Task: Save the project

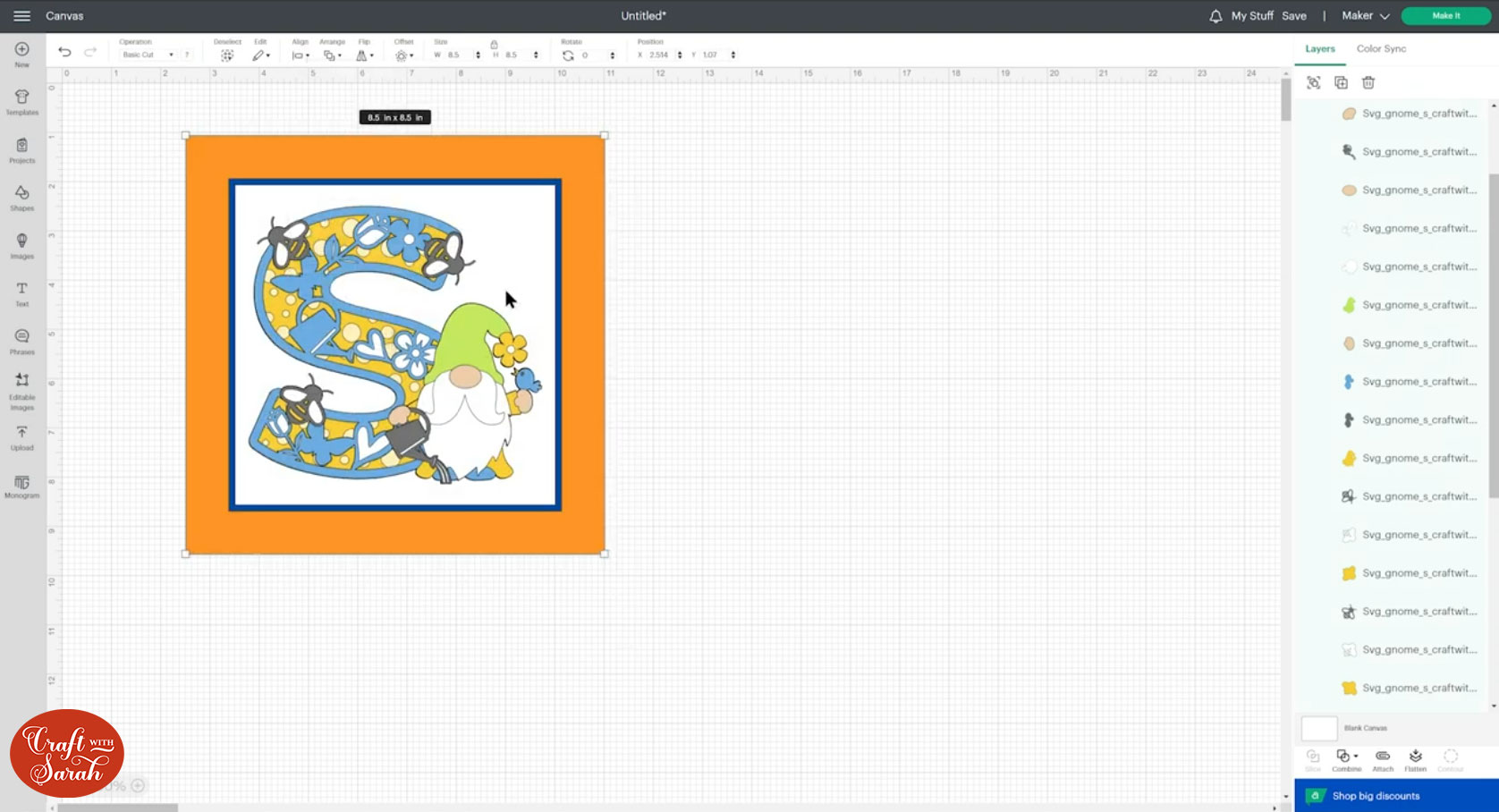Action: (x=1294, y=16)
